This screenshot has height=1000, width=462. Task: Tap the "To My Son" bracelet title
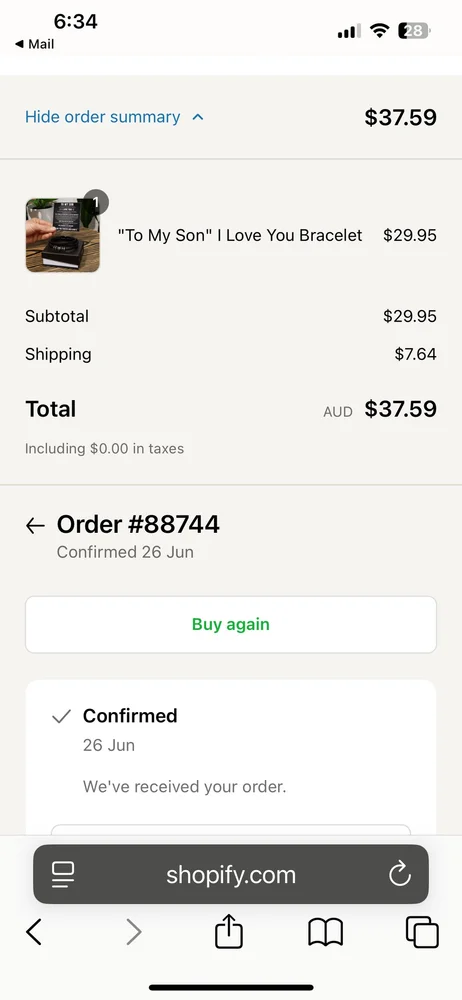tap(240, 235)
